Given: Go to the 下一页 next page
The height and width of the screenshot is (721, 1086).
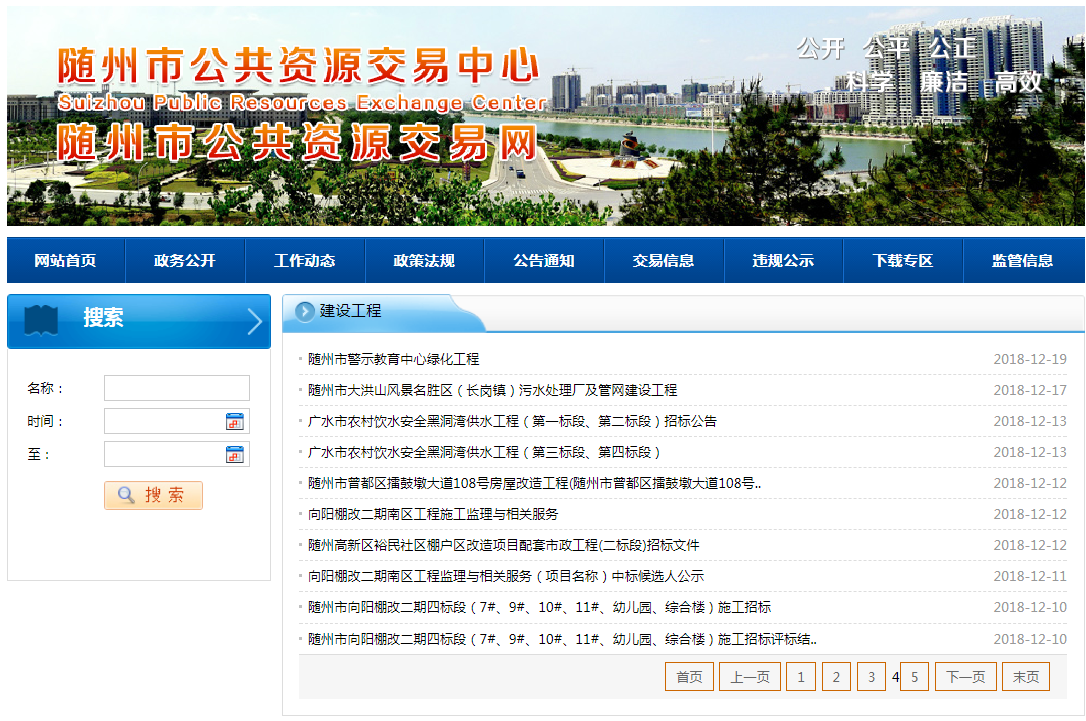Looking at the screenshot, I should pyautogui.click(x=965, y=677).
